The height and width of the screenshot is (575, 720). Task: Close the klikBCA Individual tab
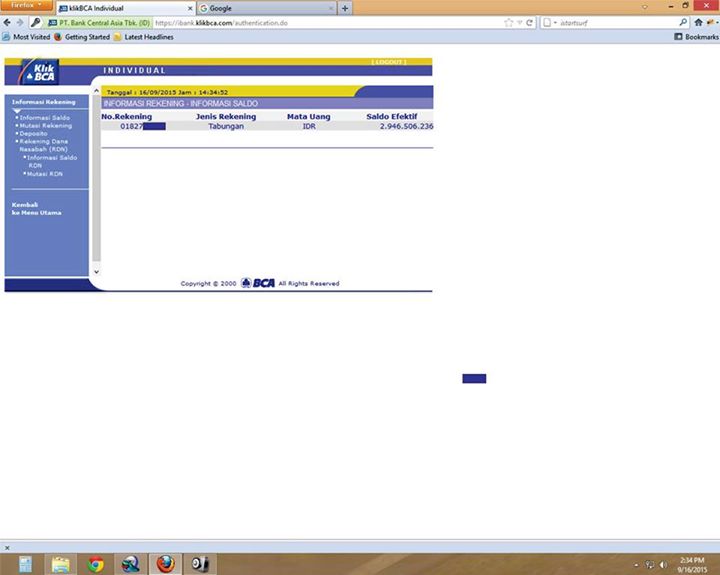[x=190, y=8]
